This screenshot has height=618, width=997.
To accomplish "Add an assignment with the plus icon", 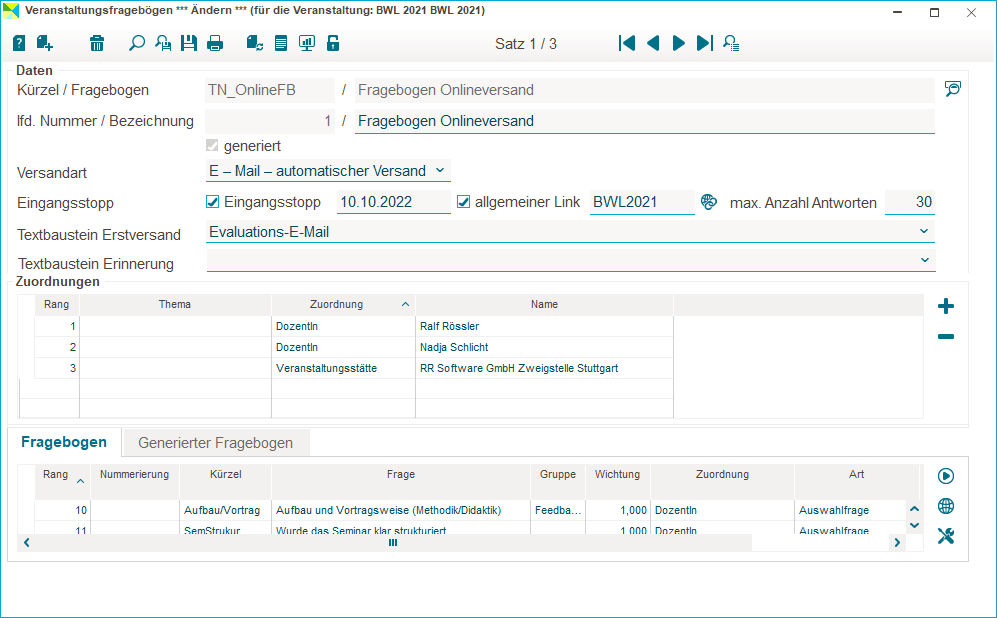I will [946, 307].
